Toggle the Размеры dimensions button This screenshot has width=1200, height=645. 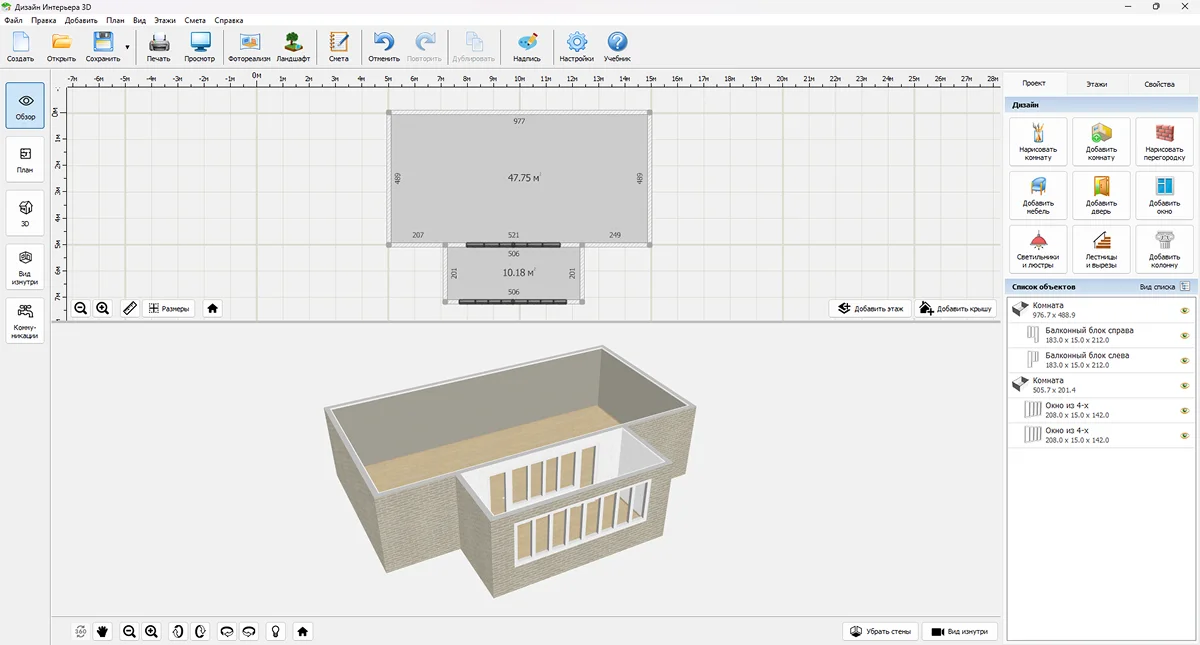coord(168,309)
